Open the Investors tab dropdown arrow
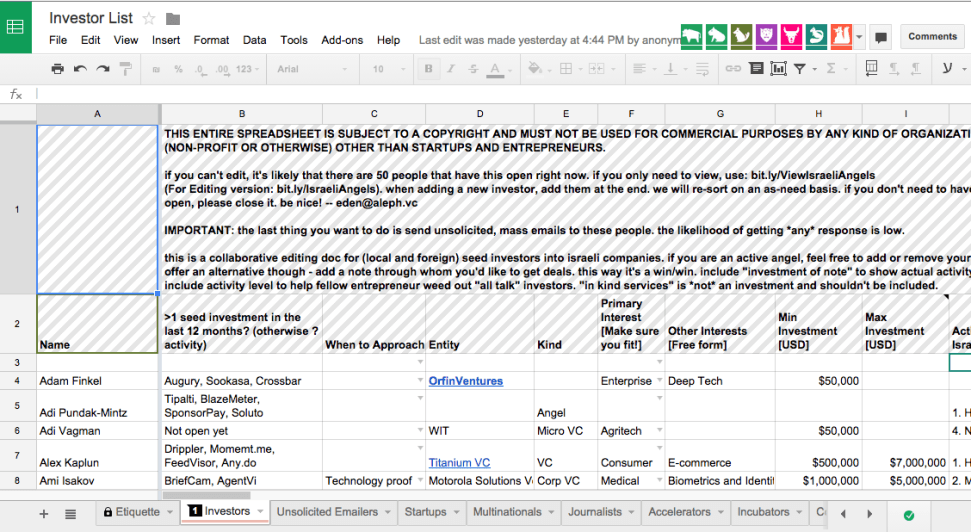This screenshot has height=532, width=971. point(260,512)
